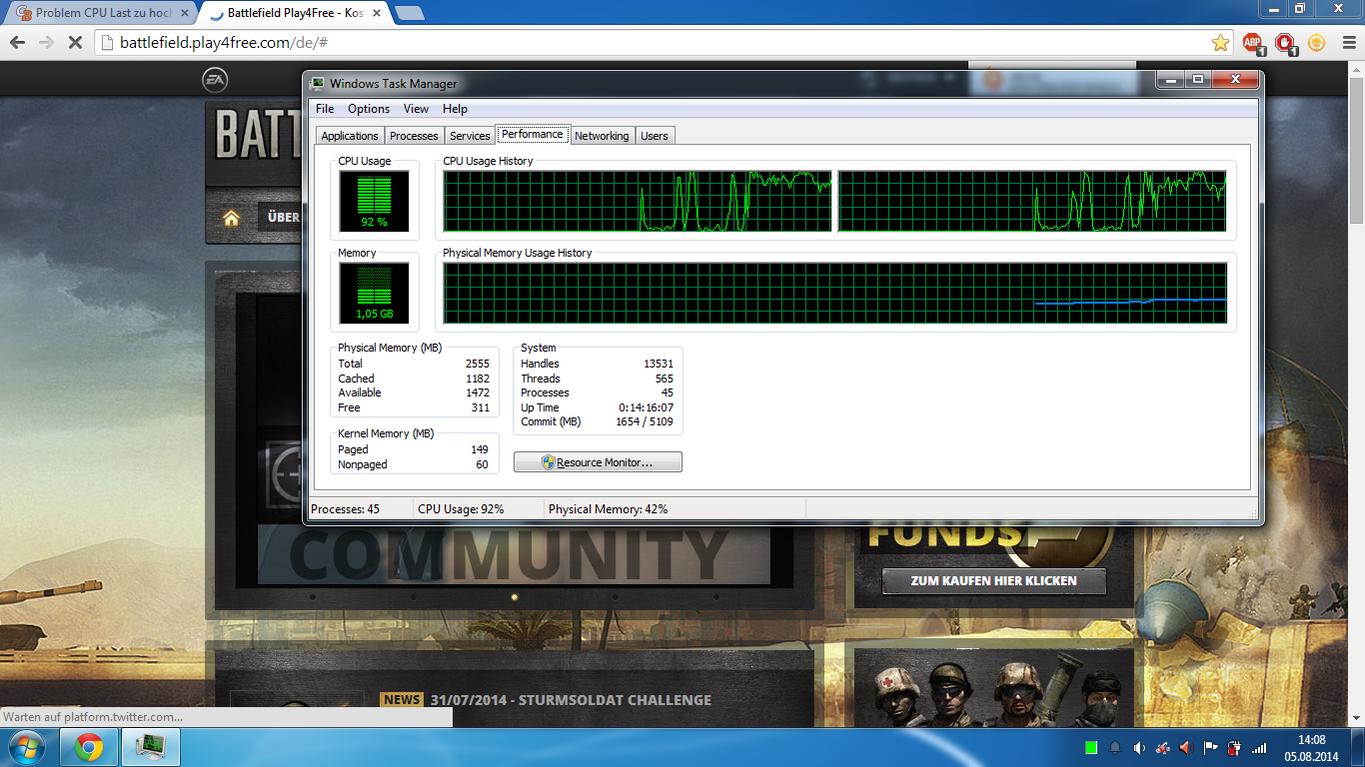
Task: Open the Sturmsoldat Challenge news headline
Action: tap(571, 700)
